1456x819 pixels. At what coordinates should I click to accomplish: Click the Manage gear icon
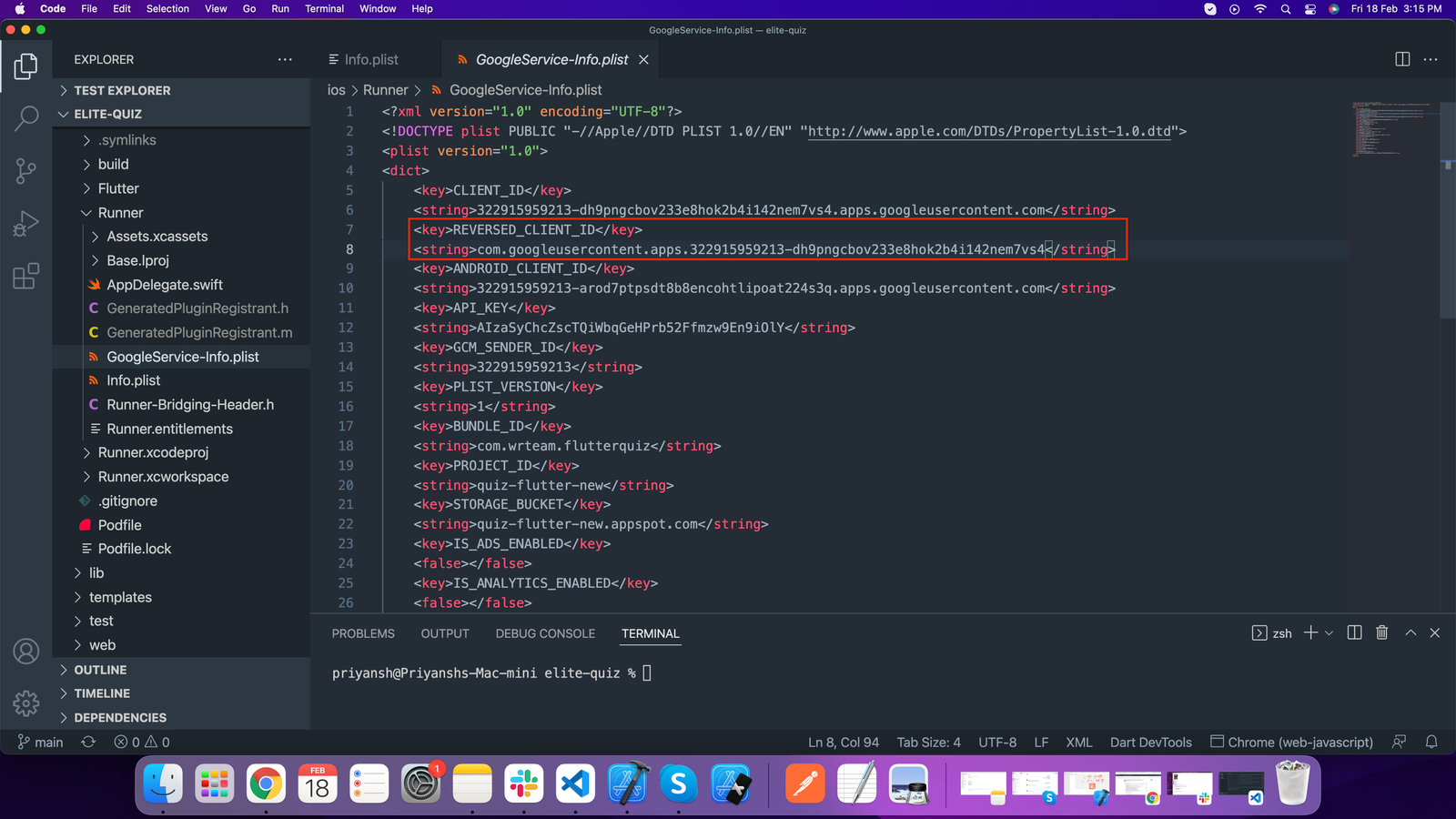tap(26, 703)
